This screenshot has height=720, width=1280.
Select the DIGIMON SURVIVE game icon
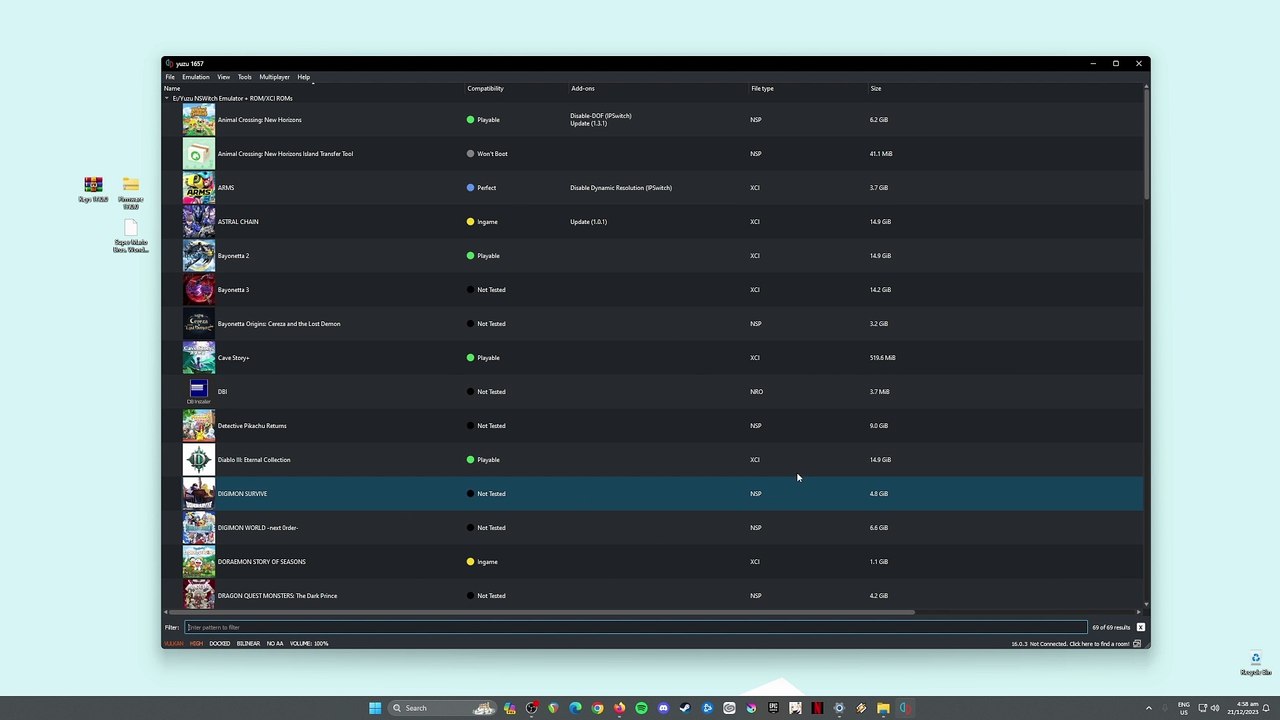(x=198, y=494)
